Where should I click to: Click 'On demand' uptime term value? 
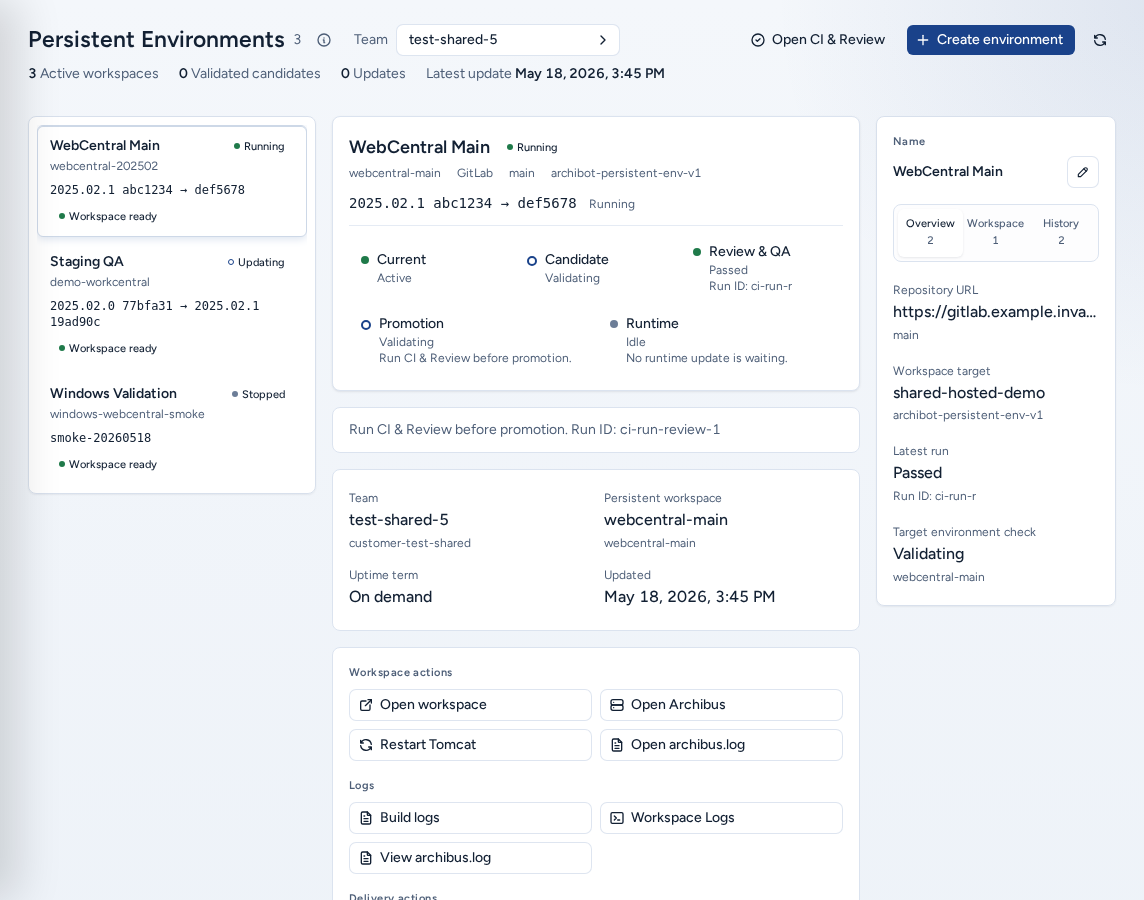coord(390,597)
